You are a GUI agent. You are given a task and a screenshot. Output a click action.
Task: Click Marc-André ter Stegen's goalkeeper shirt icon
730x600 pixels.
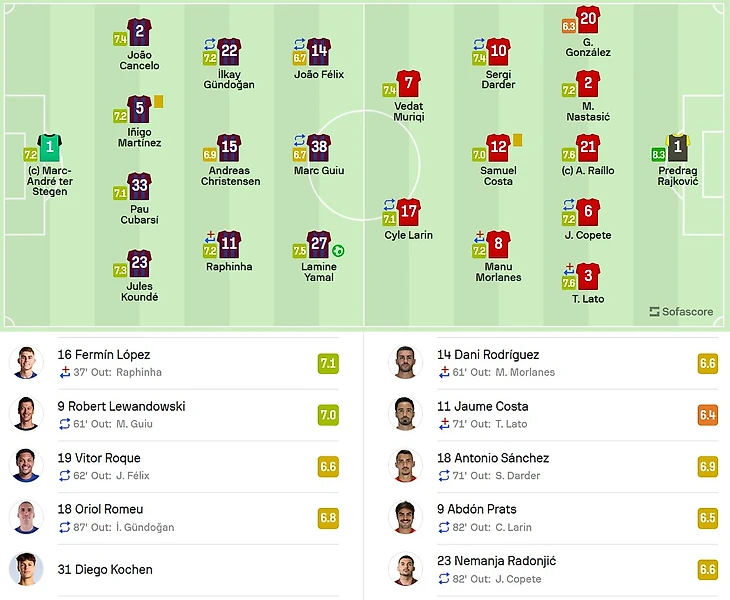click(x=49, y=148)
